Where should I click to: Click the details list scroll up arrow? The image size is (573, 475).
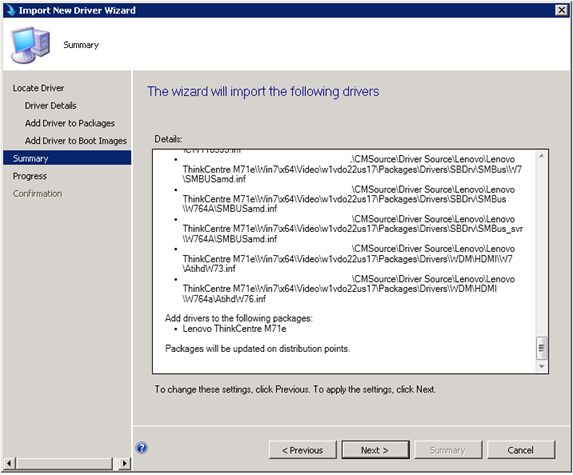(x=541, y=156)
